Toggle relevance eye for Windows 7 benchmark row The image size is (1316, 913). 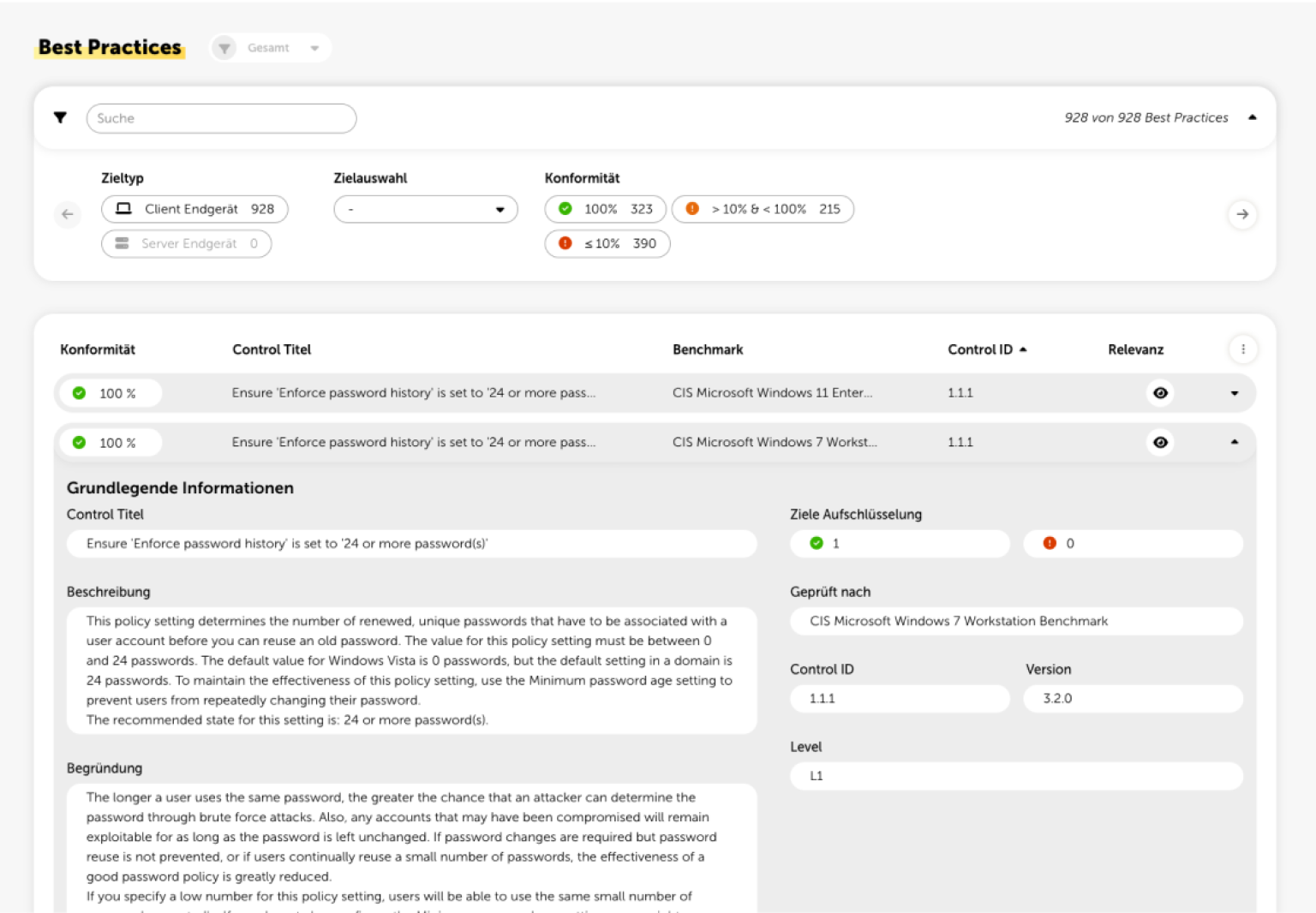click(x=1160, y=443)
